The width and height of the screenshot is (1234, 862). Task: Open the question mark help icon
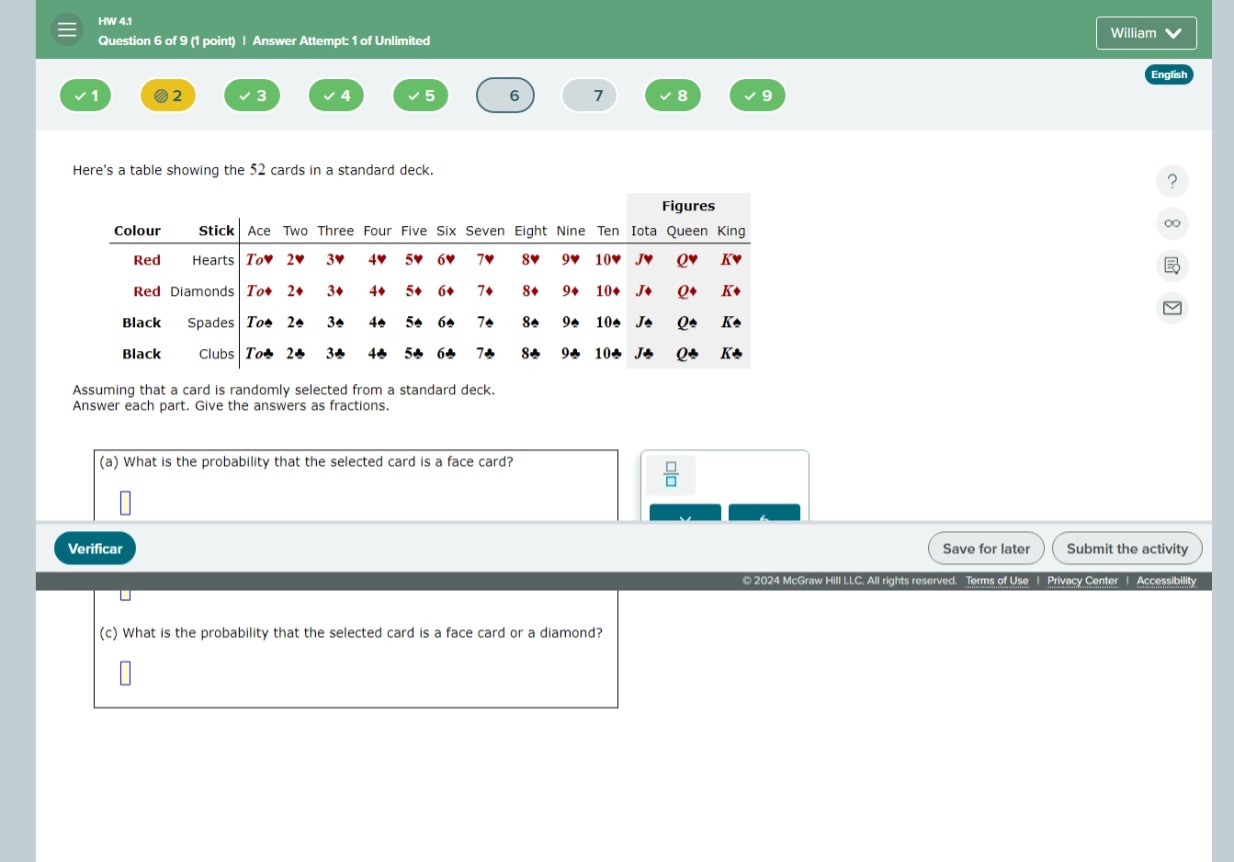(1172, 181)
